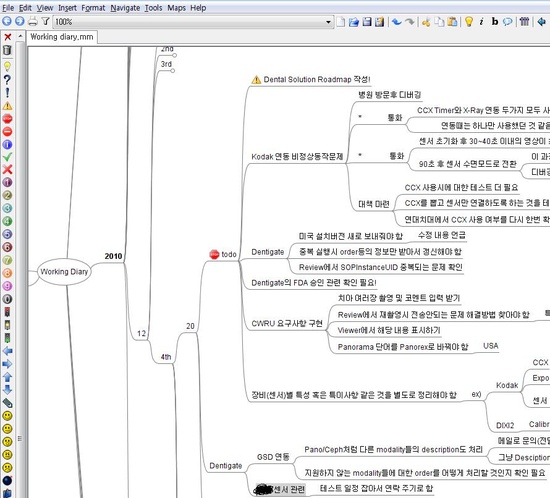This screenshot has width=550, height=498.
Task: Add the priority 5 number icon
Action: click(7, 234)
